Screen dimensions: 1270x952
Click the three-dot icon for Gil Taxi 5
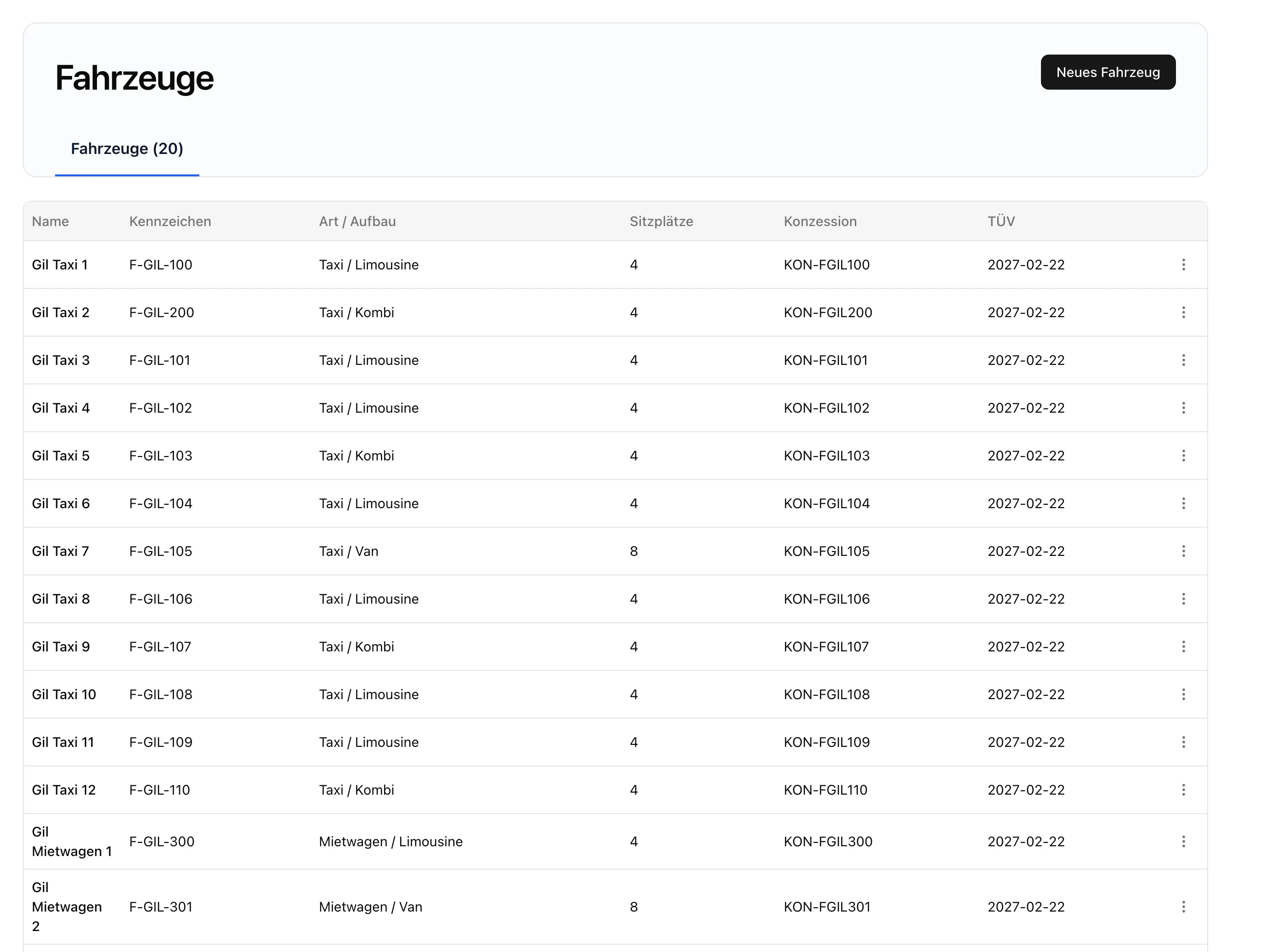point(1183,456)
